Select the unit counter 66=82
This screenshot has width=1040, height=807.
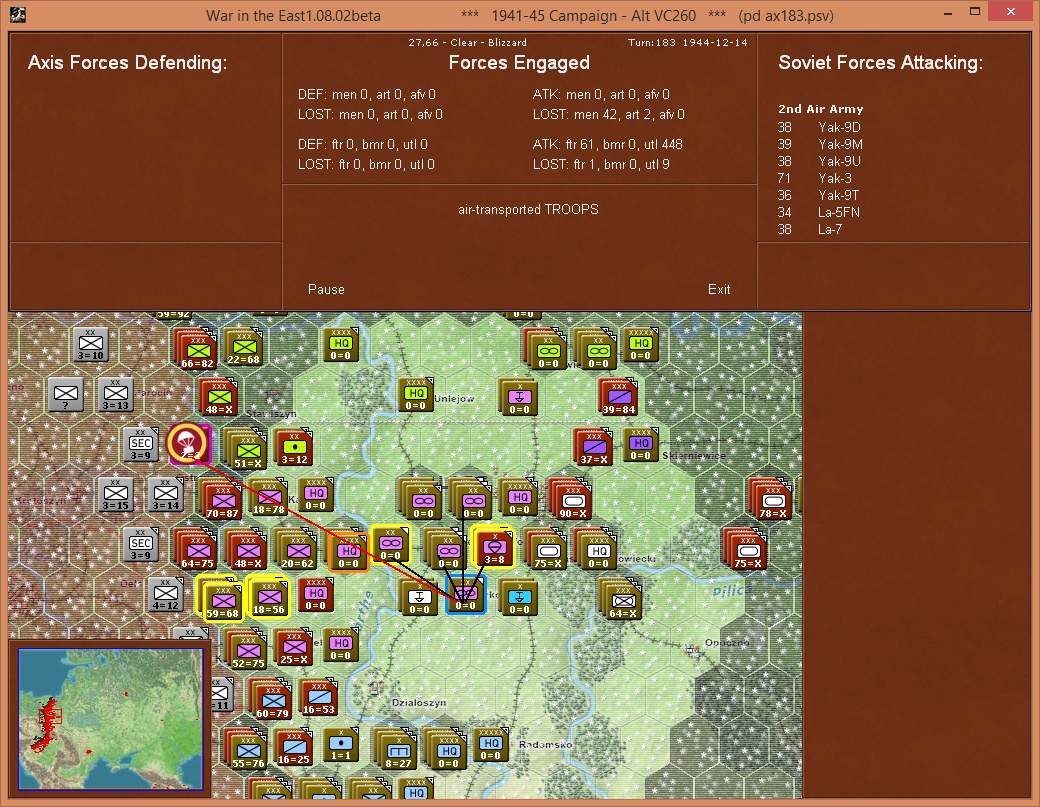tap(197, 349)
